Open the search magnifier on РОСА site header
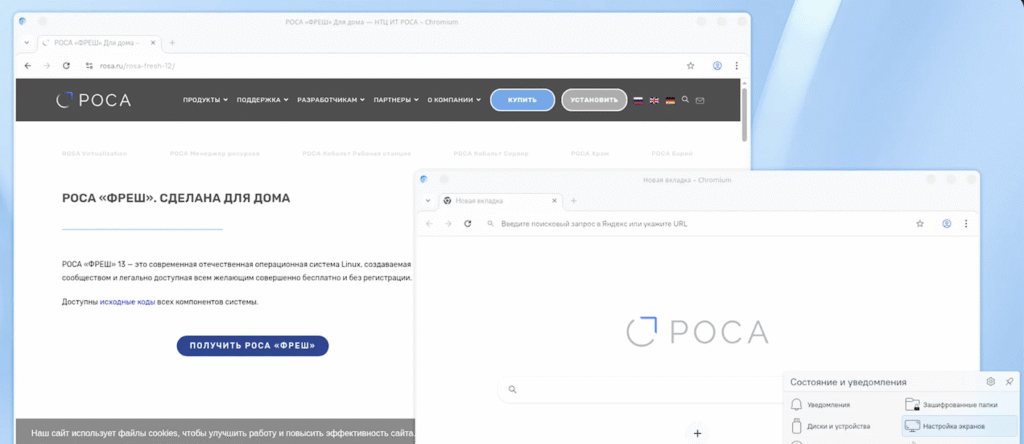 tap(684, 100)
